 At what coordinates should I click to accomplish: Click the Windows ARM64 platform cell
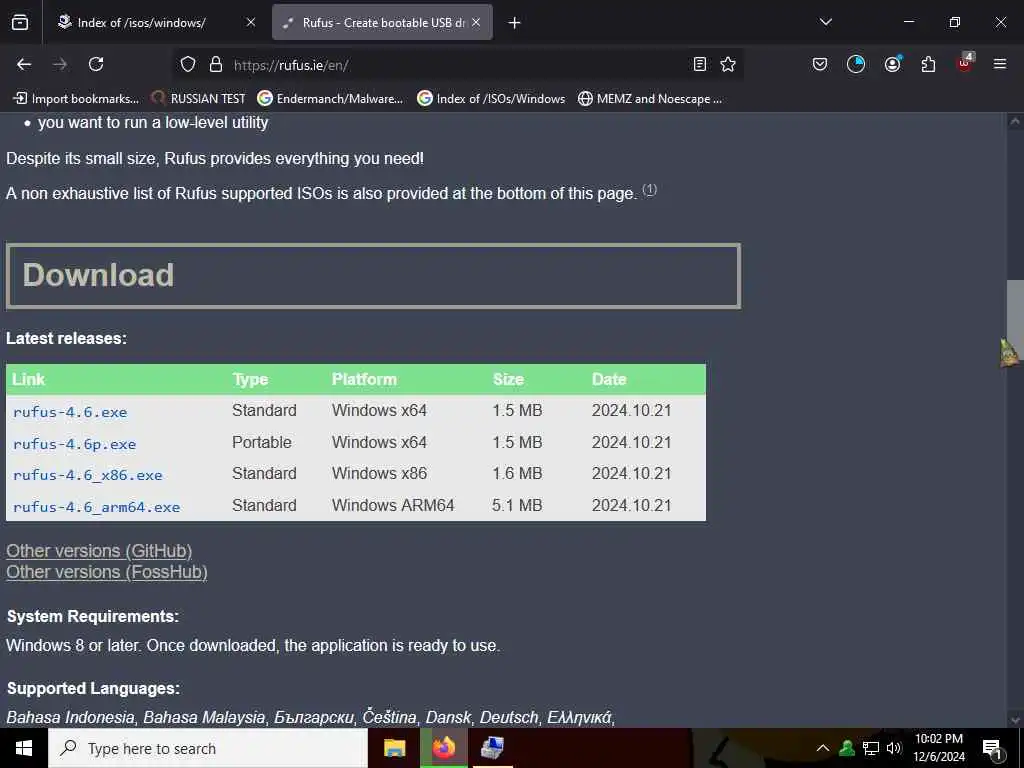point(392,505)
